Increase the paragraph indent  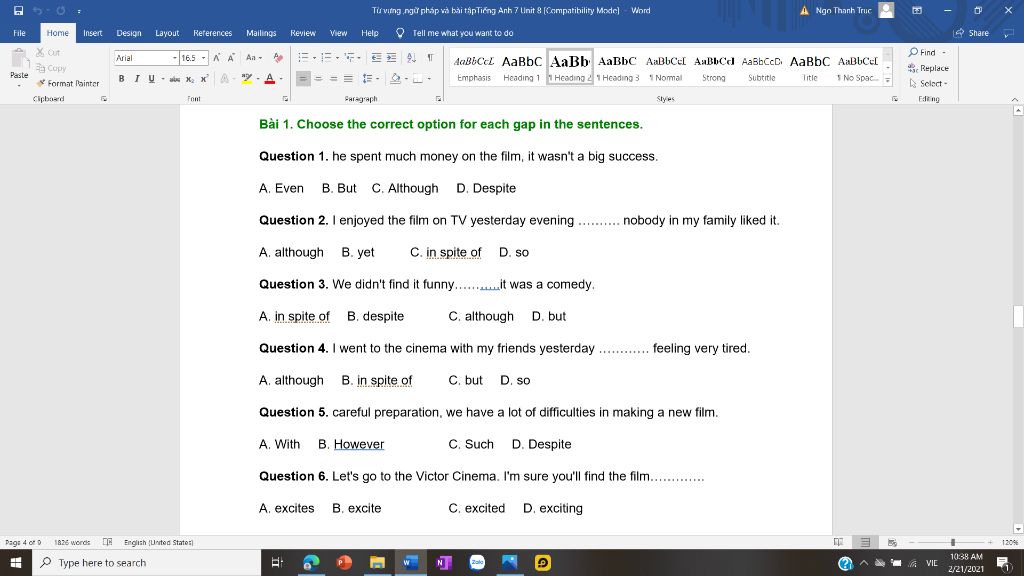[391, 57]
